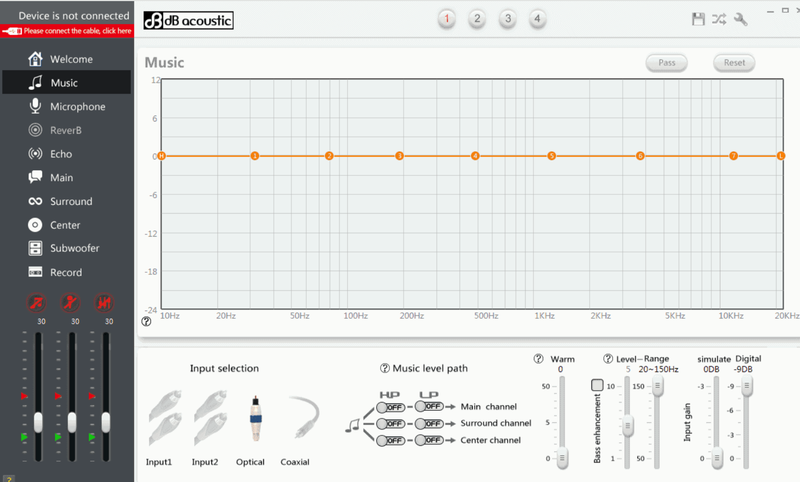The image size is (800, 482).
Task: Select EQ node 5 on the curve
Action: coord(552,156)
